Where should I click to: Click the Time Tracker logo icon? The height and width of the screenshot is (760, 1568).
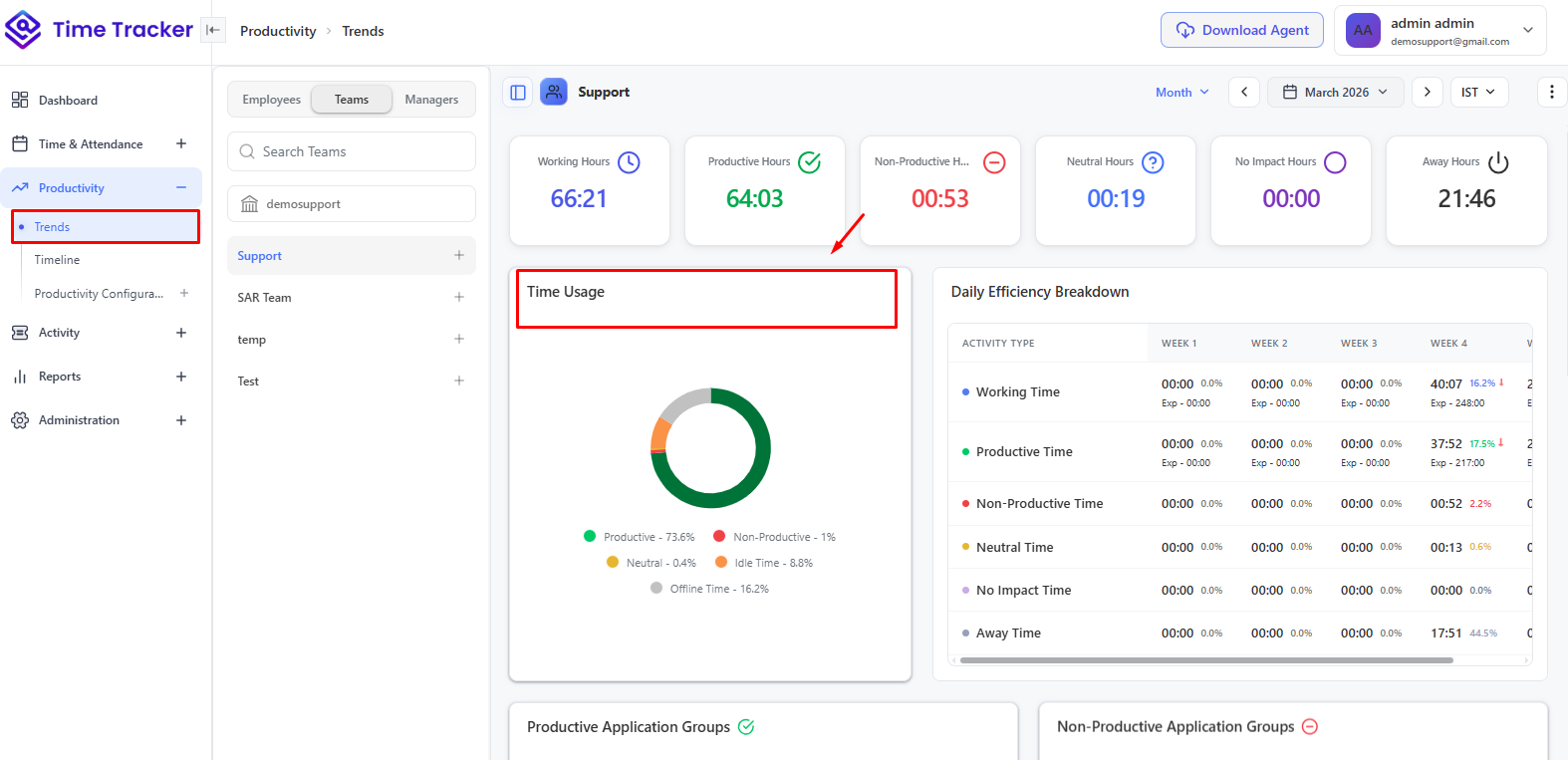23,30
